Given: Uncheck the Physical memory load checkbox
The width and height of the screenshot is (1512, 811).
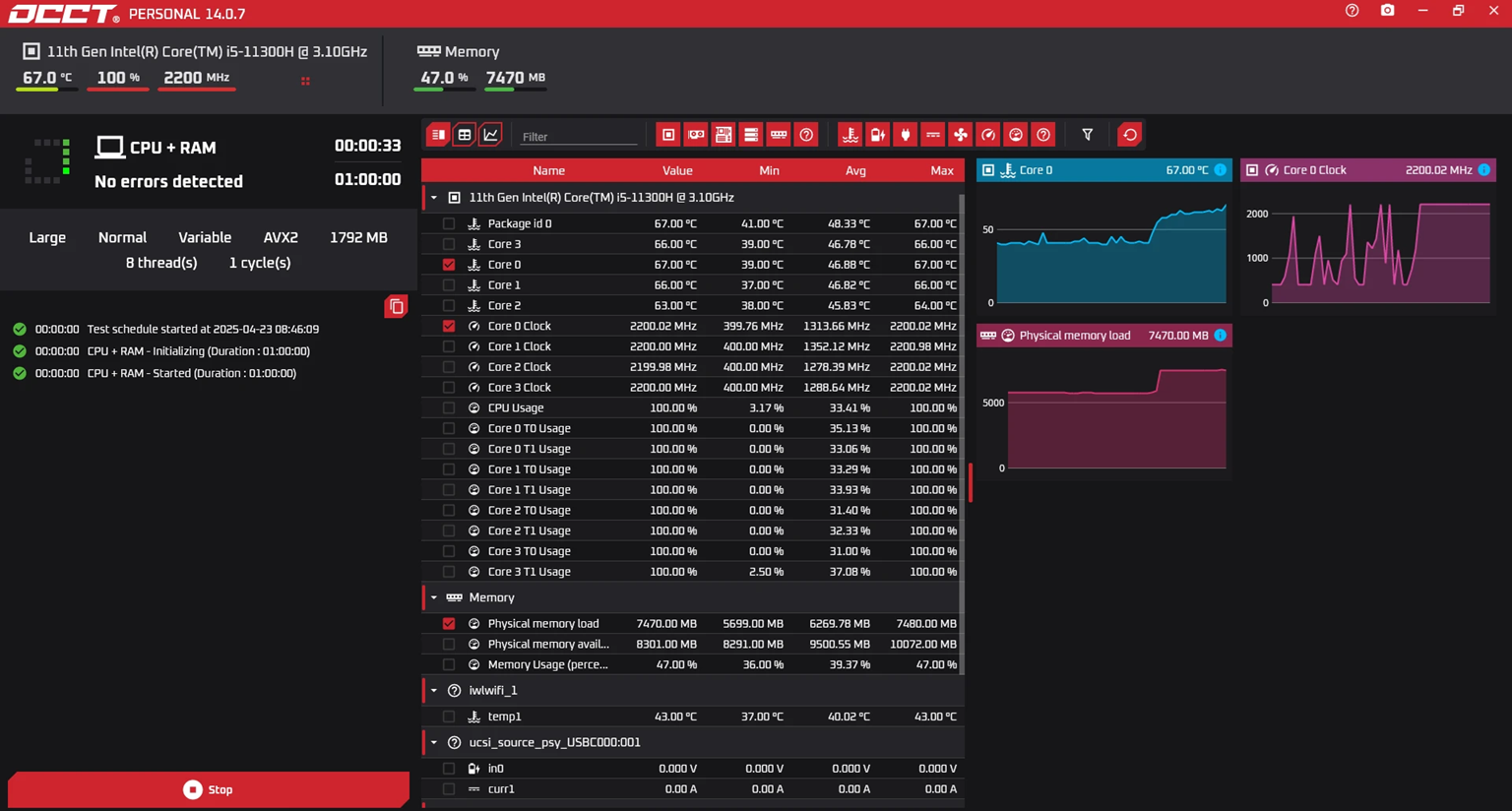Looking at the screenshot, I should click(x=449, y=624).
